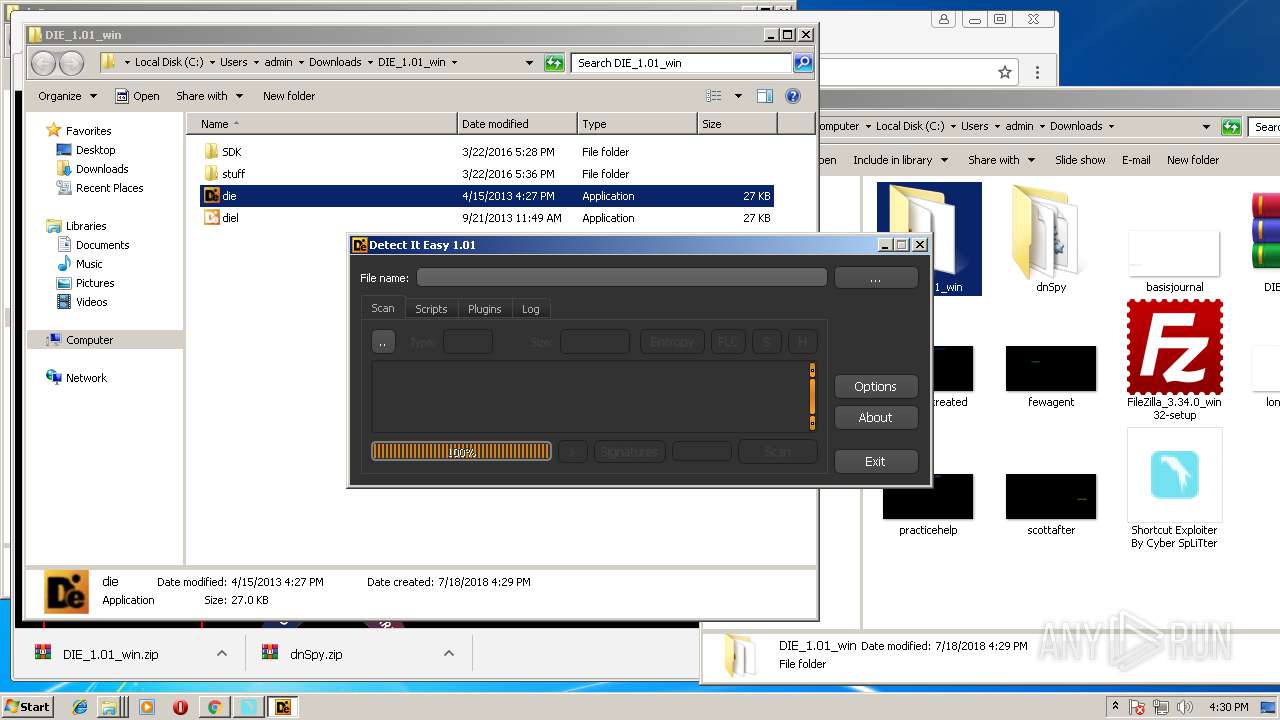Switch to the Scripts tab
The height and width of the screenshot is (720, 1280).
click(x=431, y=309)
